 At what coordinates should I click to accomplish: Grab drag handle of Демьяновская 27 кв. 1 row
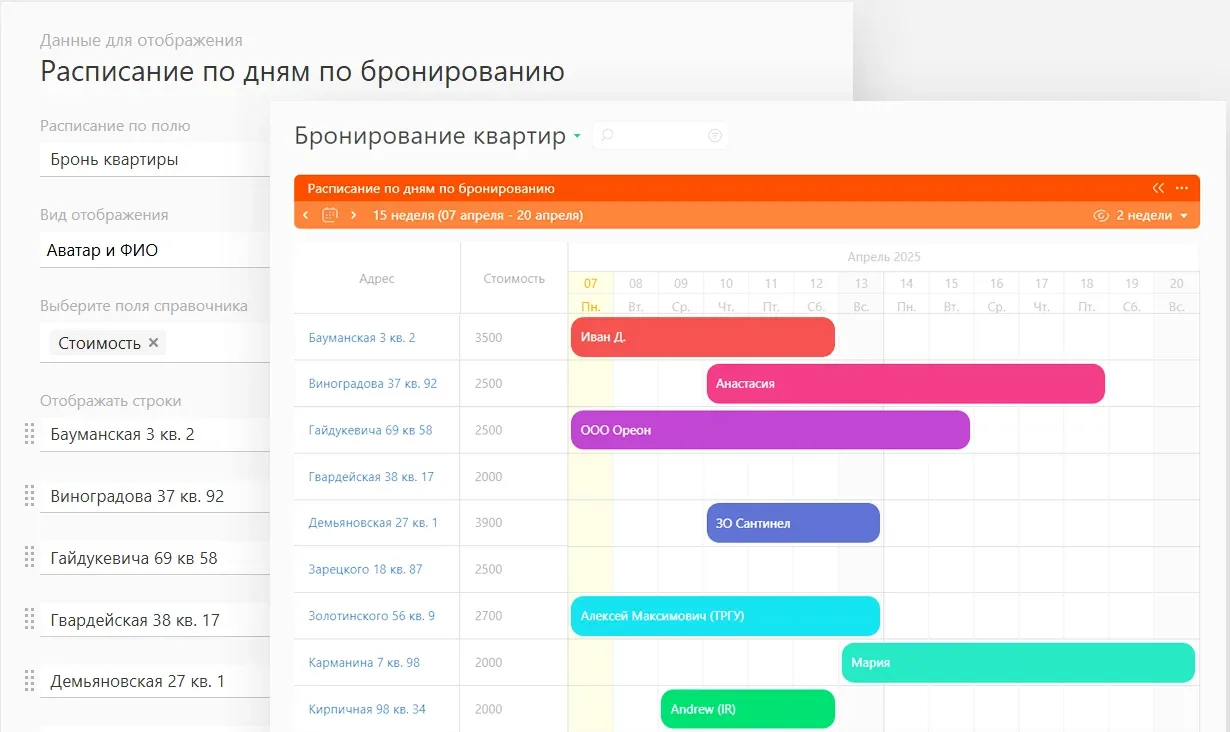[x=29, y=682]
